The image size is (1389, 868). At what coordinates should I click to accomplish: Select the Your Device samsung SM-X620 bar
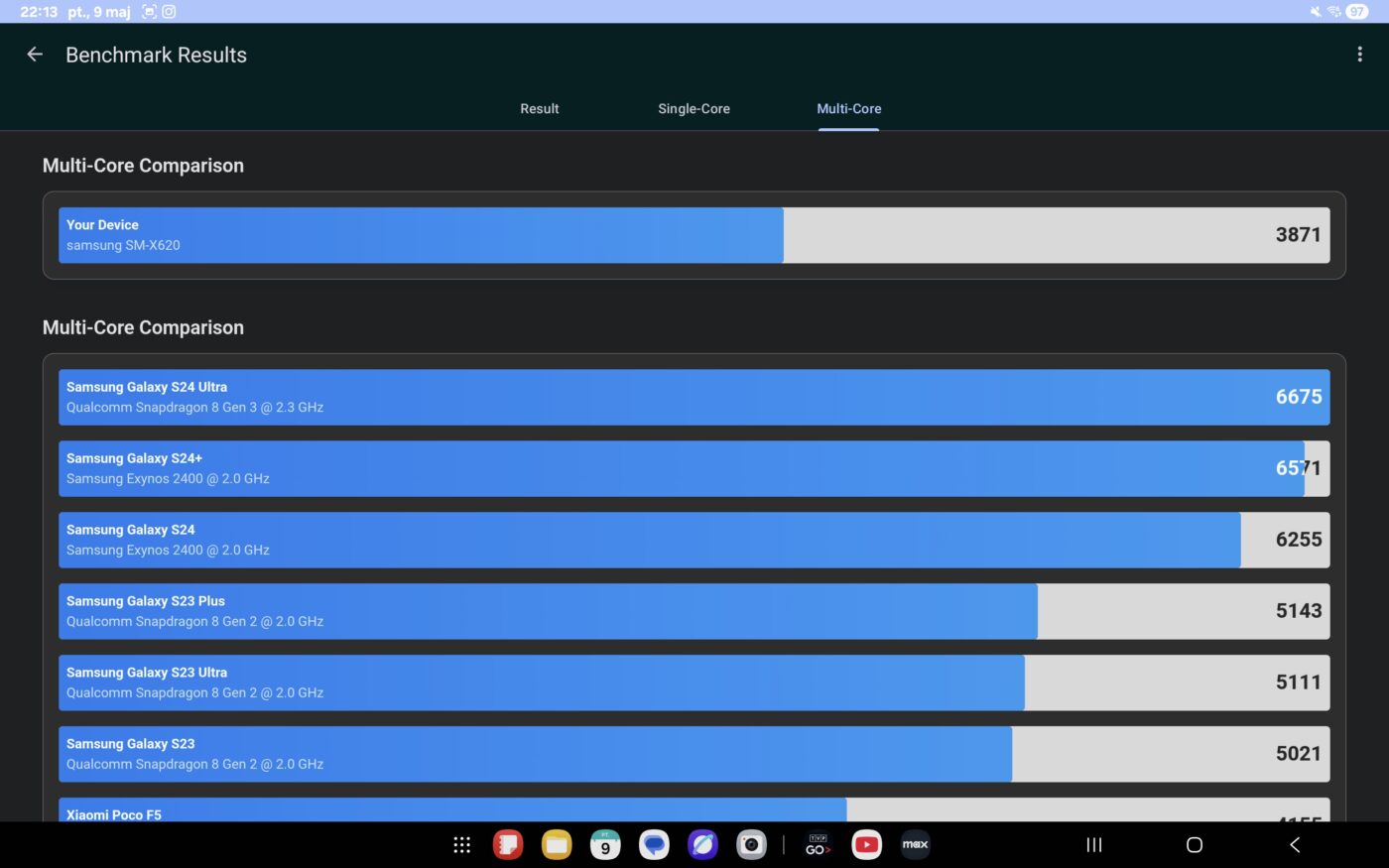point(694,235)
